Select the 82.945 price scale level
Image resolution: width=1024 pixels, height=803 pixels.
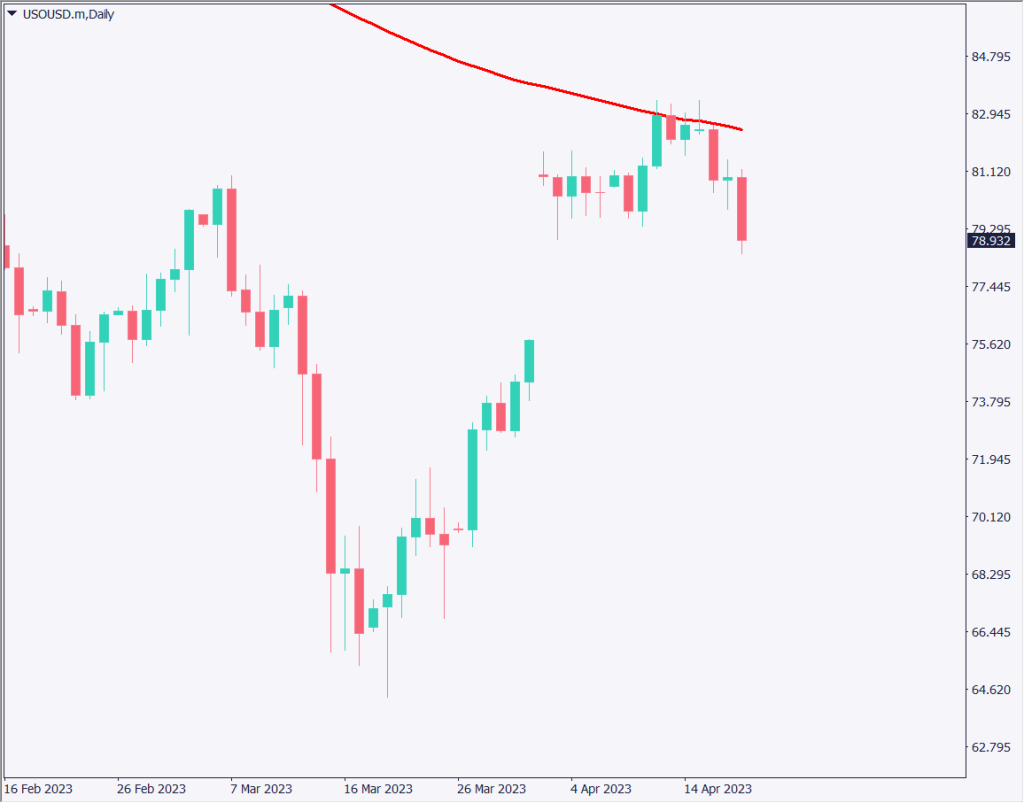coord(993,114)
